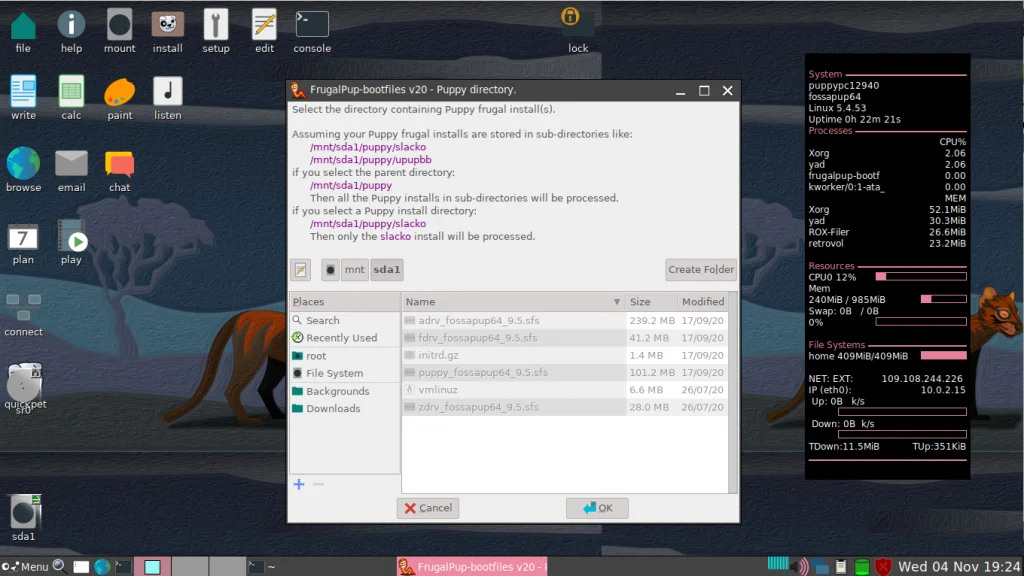1024x576 pixels.
Task: Open the taskbar Menu button
Action: pos(25,567)
